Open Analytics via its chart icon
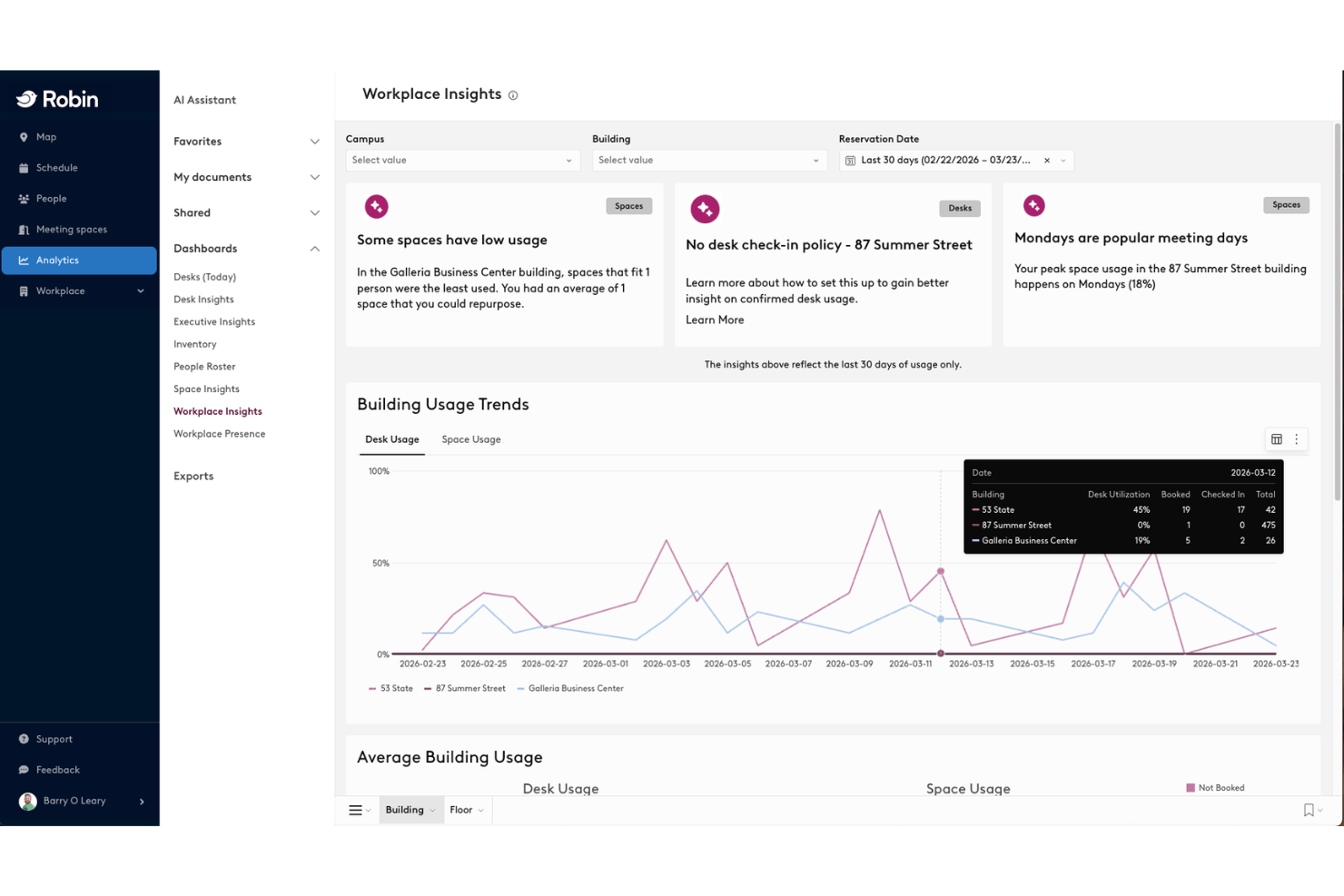 click(24, 261)
